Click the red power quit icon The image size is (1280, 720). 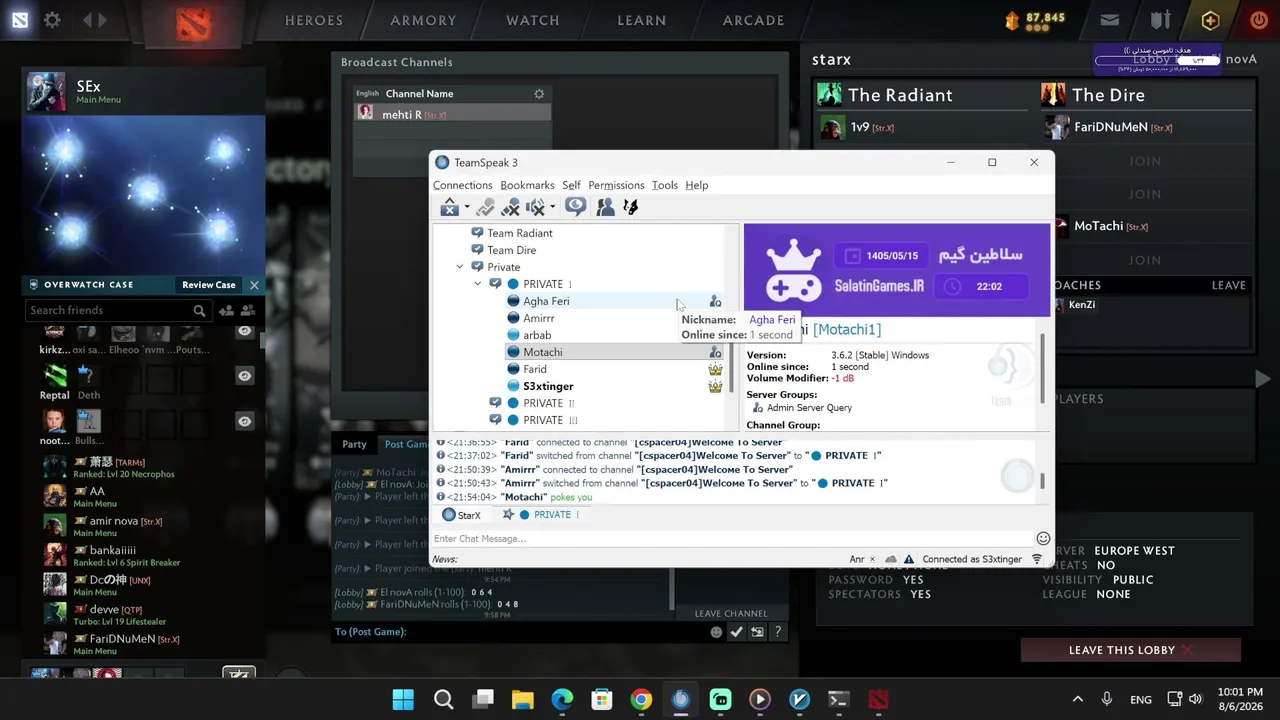pyautogui.click(x=1259, y=20)
